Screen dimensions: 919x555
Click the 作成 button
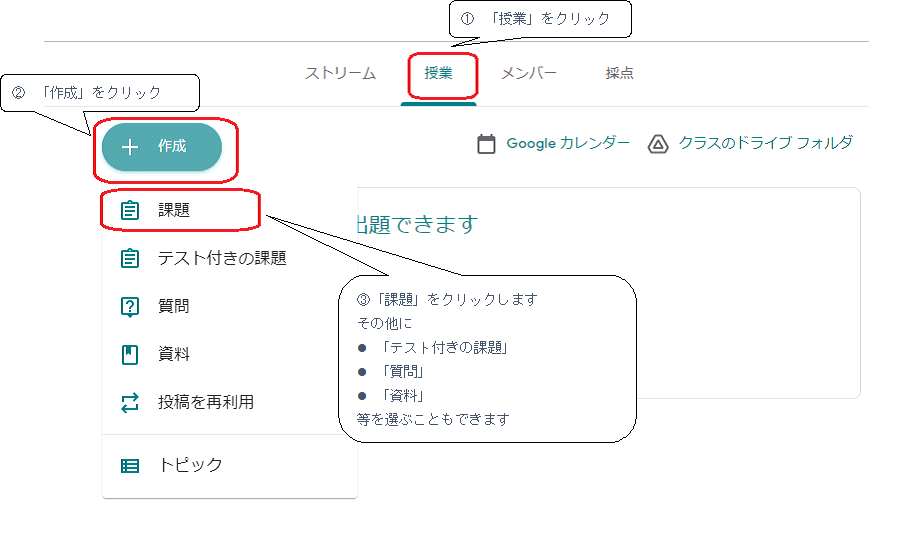click(162, 147)
